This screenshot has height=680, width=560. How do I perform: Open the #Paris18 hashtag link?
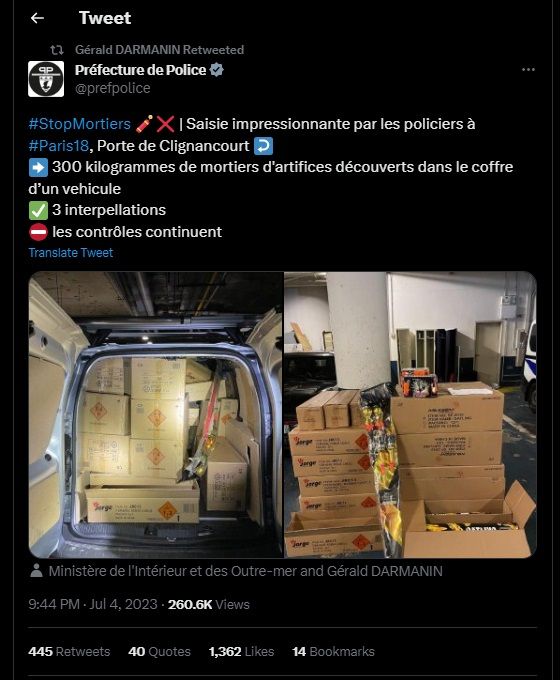coord(59,146)
